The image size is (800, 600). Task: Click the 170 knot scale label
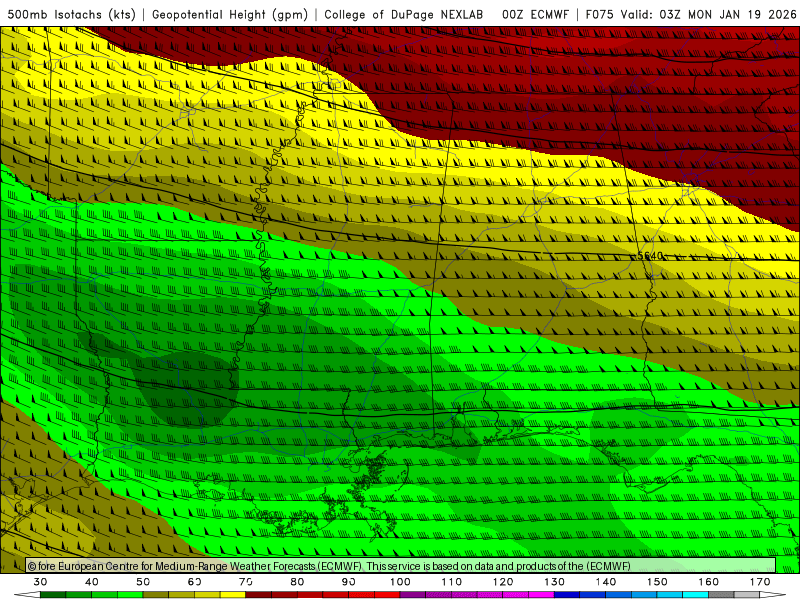760,582
